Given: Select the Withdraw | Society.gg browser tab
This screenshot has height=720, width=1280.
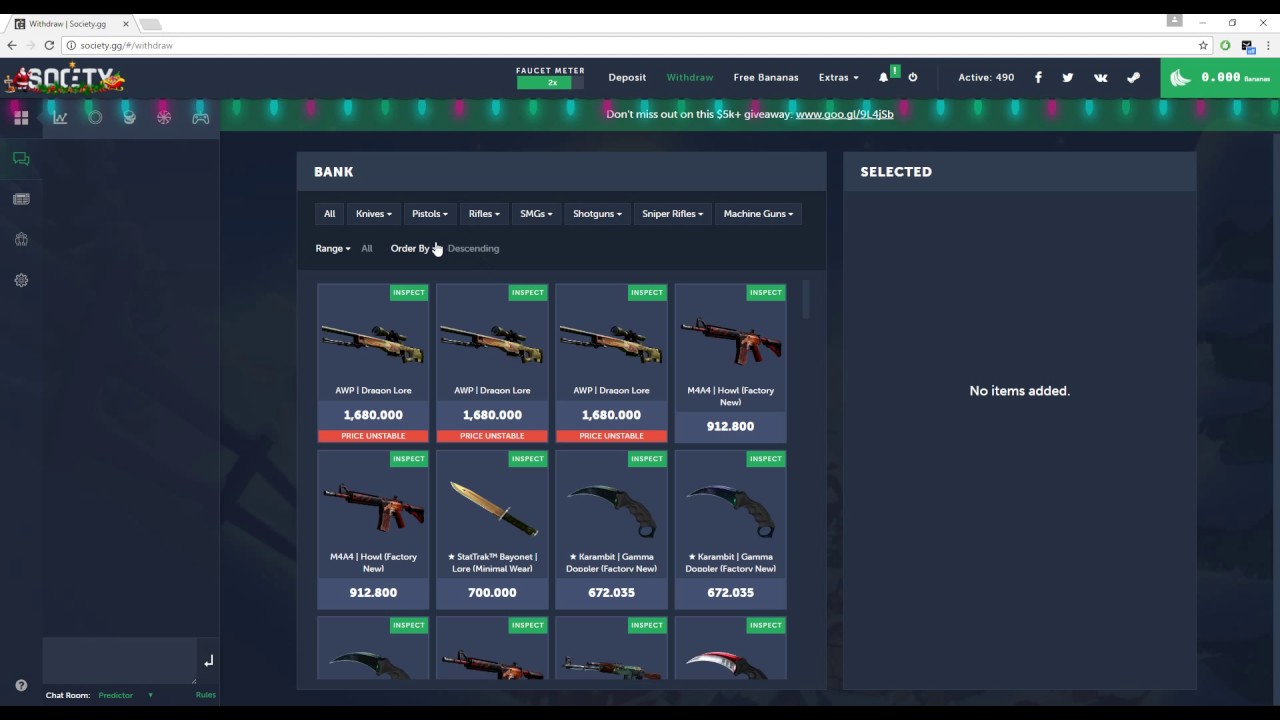Looking at the screenshot, I should [68, 23].
